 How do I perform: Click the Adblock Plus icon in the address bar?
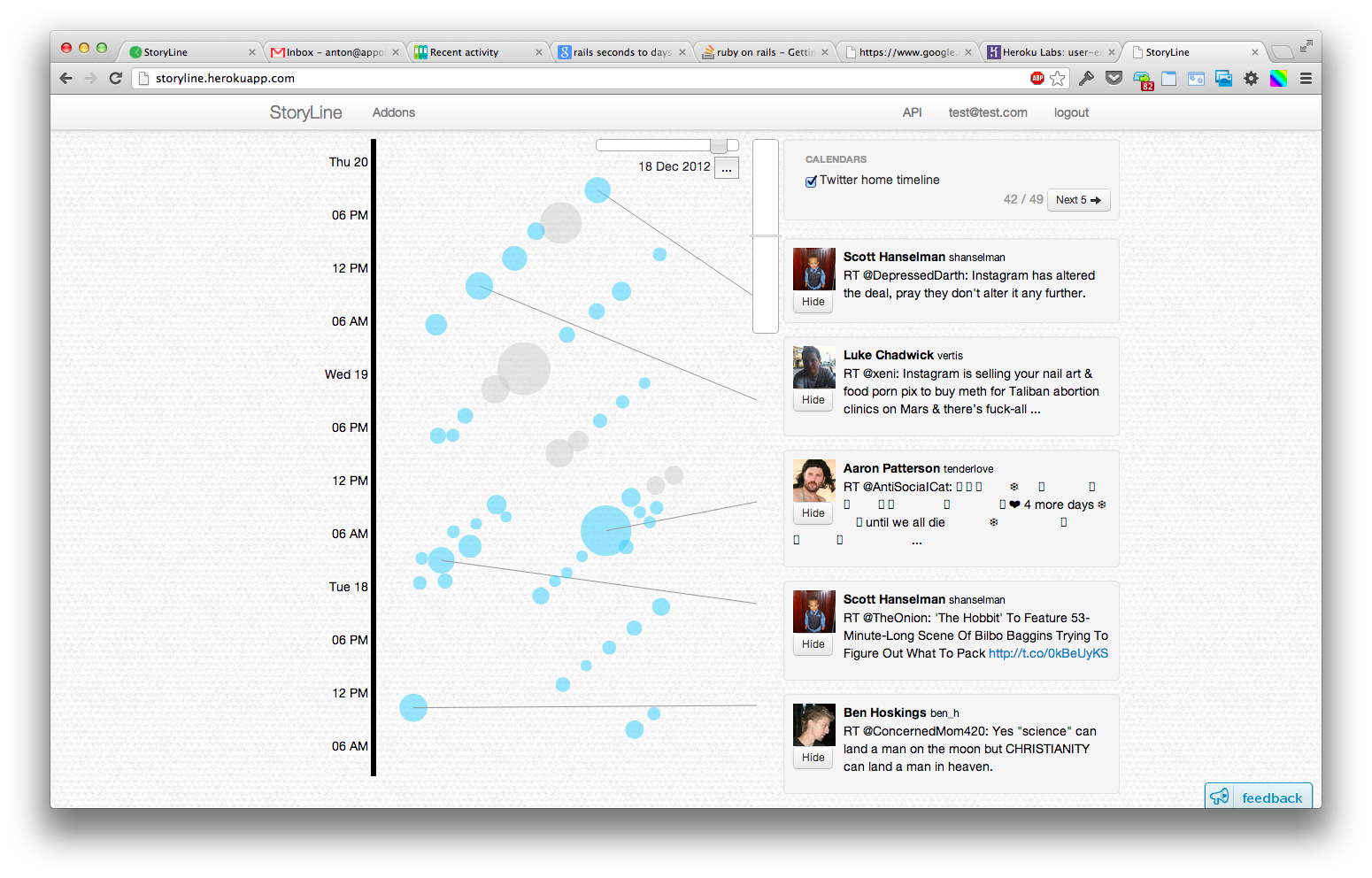tap(1037, 78)
